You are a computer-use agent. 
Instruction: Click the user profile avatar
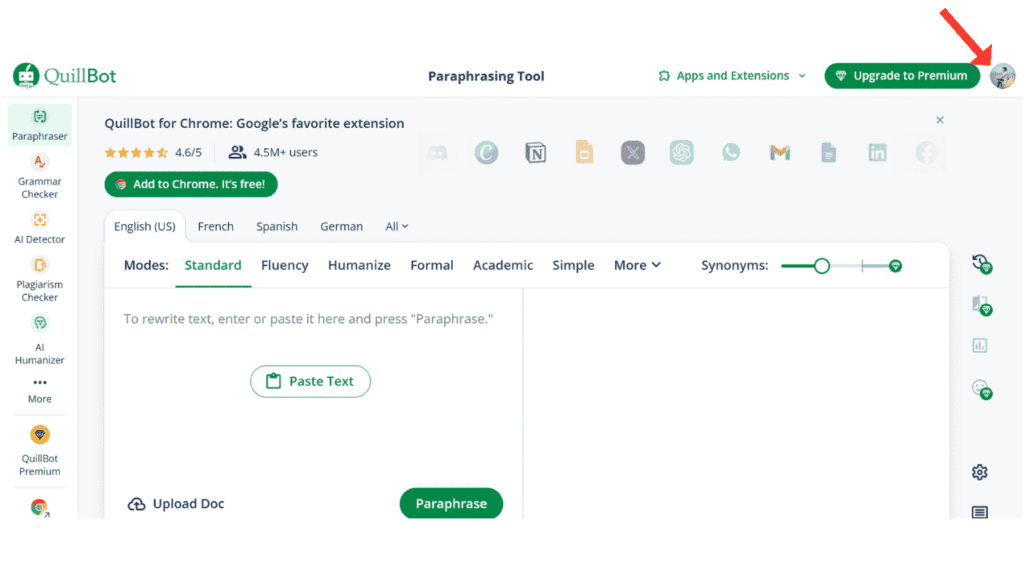(x=1001, y=76)
